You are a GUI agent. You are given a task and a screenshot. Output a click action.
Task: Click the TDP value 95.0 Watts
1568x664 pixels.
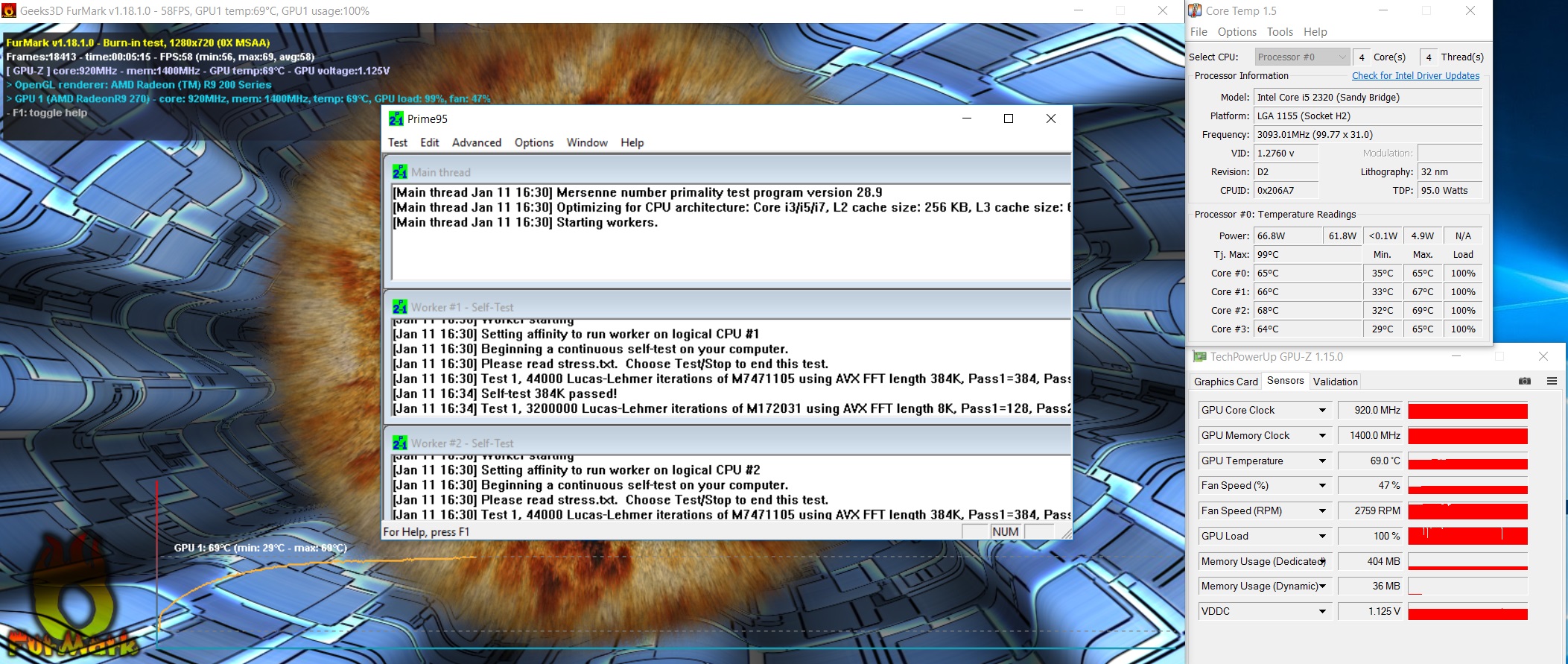point(1450,190)
